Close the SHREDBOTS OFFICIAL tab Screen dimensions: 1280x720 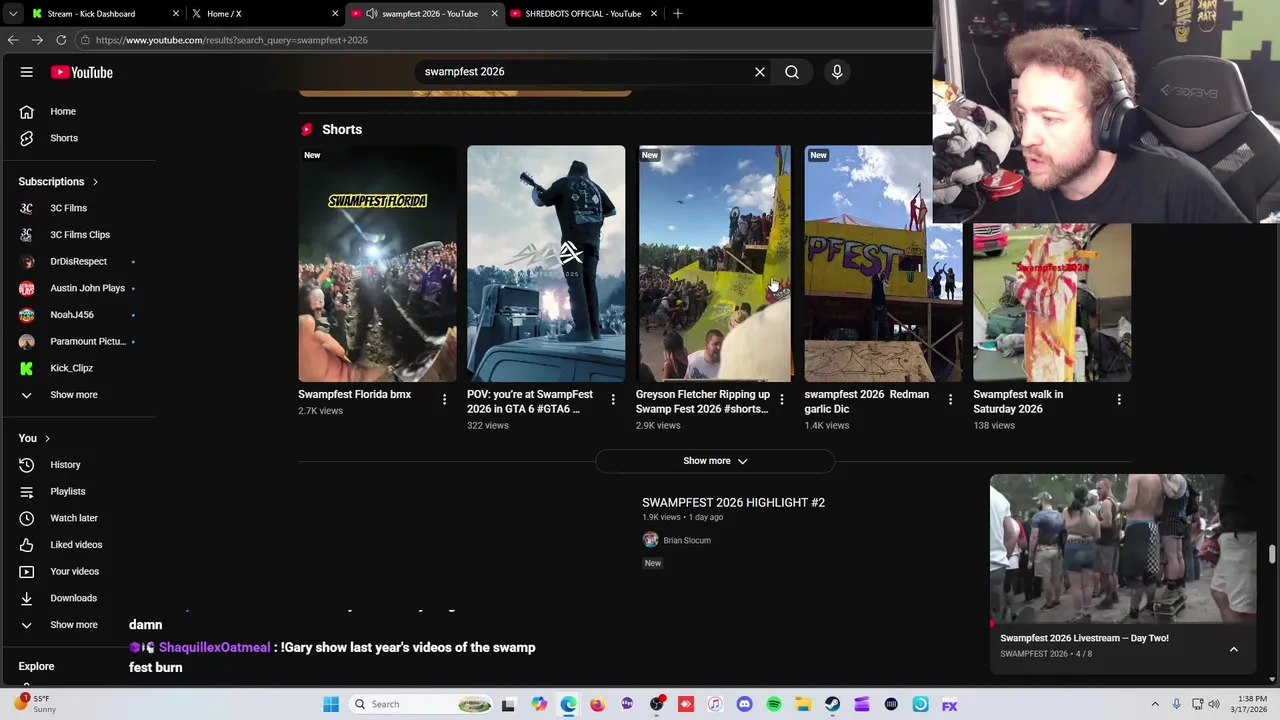654,14
